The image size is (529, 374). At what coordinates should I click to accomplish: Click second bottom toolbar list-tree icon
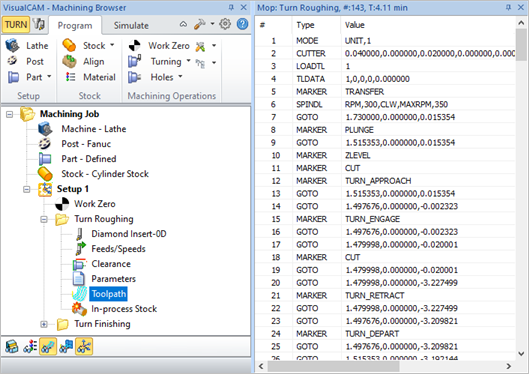(30, 346)
